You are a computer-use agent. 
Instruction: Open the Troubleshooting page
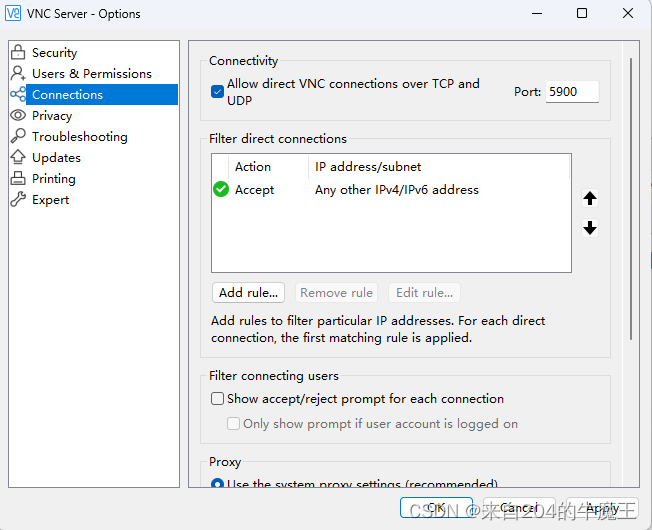click(80, 136)
